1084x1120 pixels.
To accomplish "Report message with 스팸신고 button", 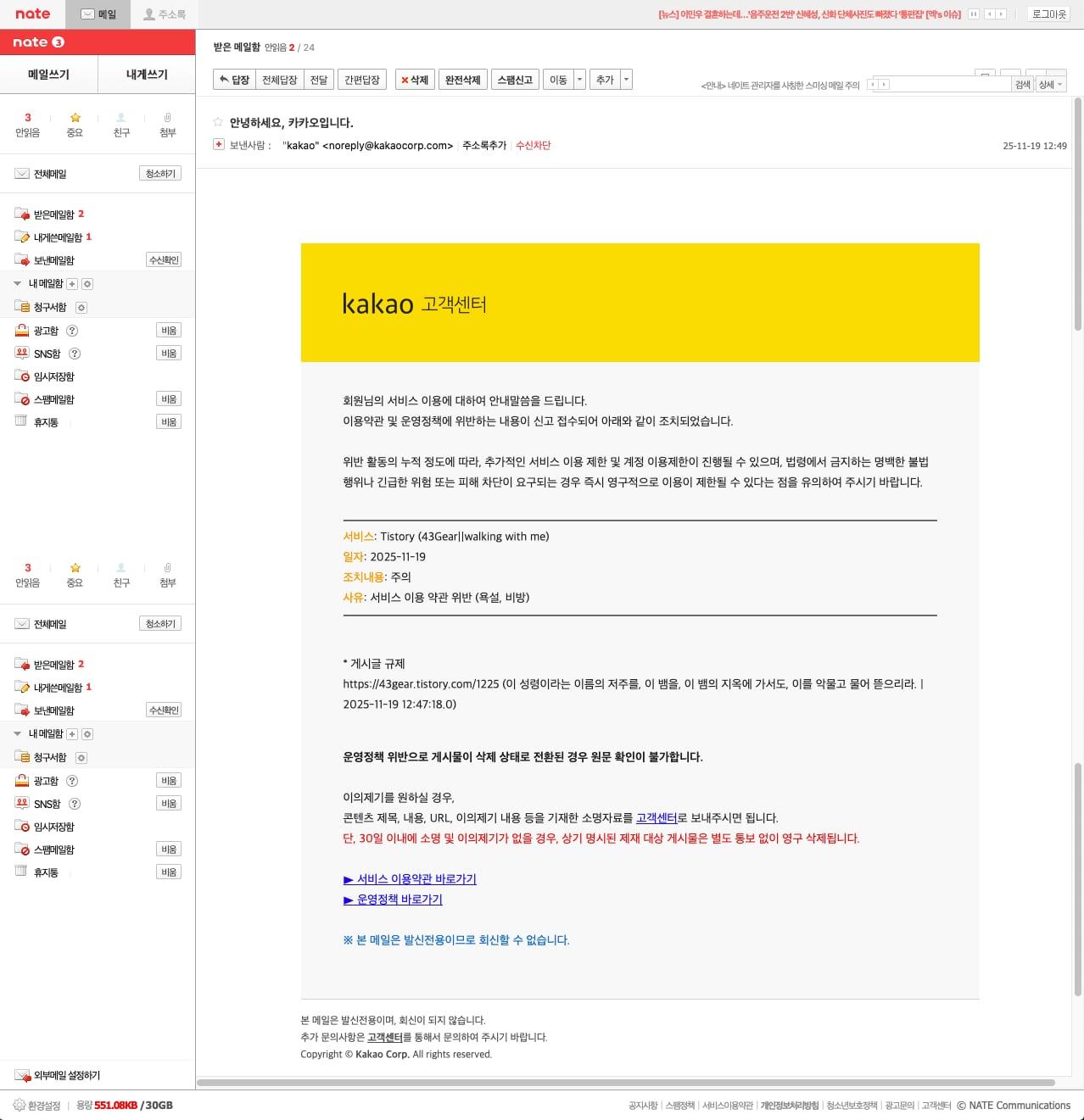I will 514,80.
